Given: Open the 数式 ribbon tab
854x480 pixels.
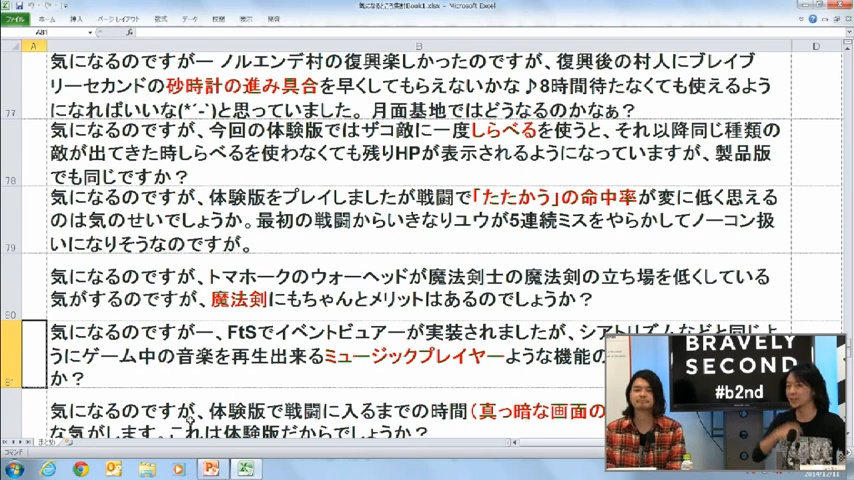Looking at the screenshot, I should tap(161, 19).
